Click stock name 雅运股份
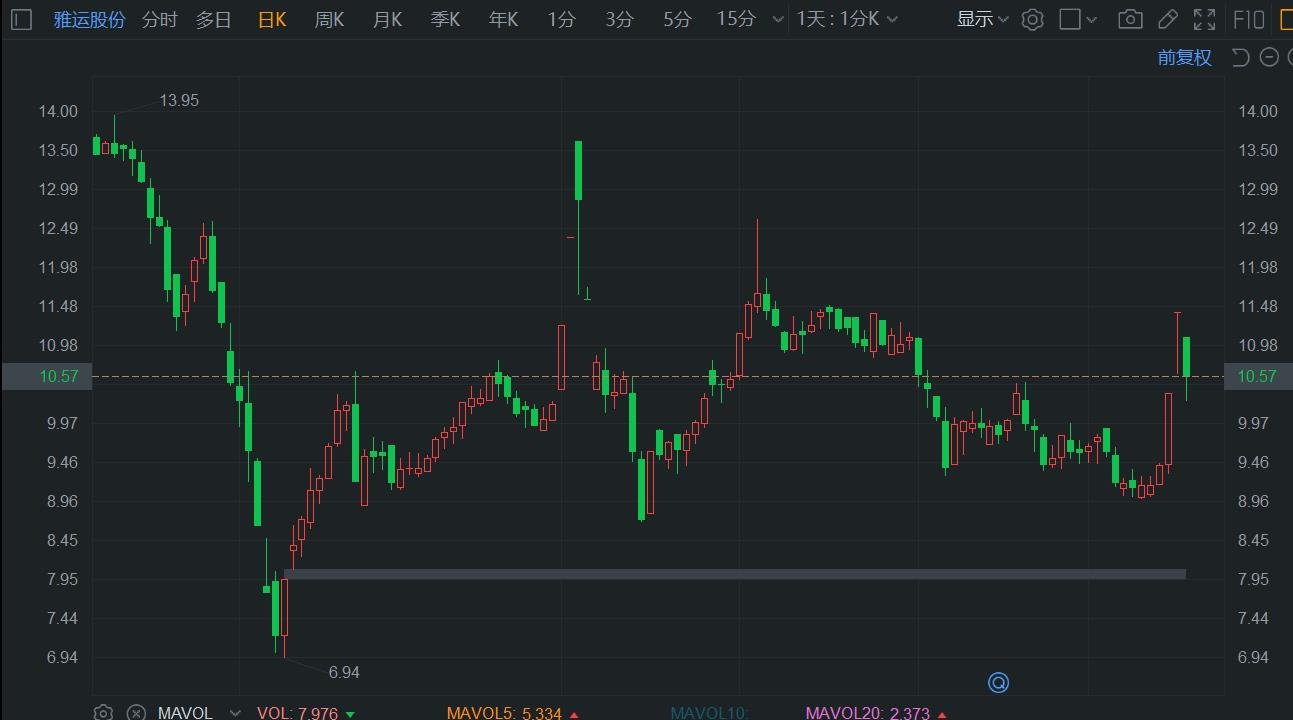 [x=89, y=19]
